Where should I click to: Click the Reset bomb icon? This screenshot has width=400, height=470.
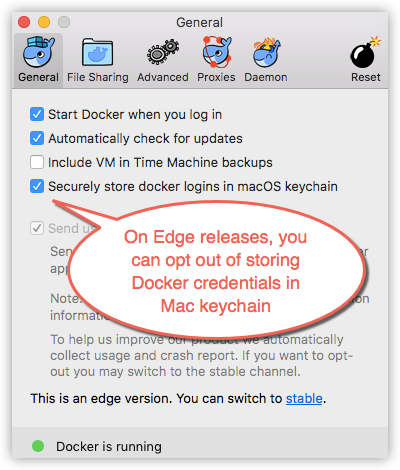pos(365,52)
